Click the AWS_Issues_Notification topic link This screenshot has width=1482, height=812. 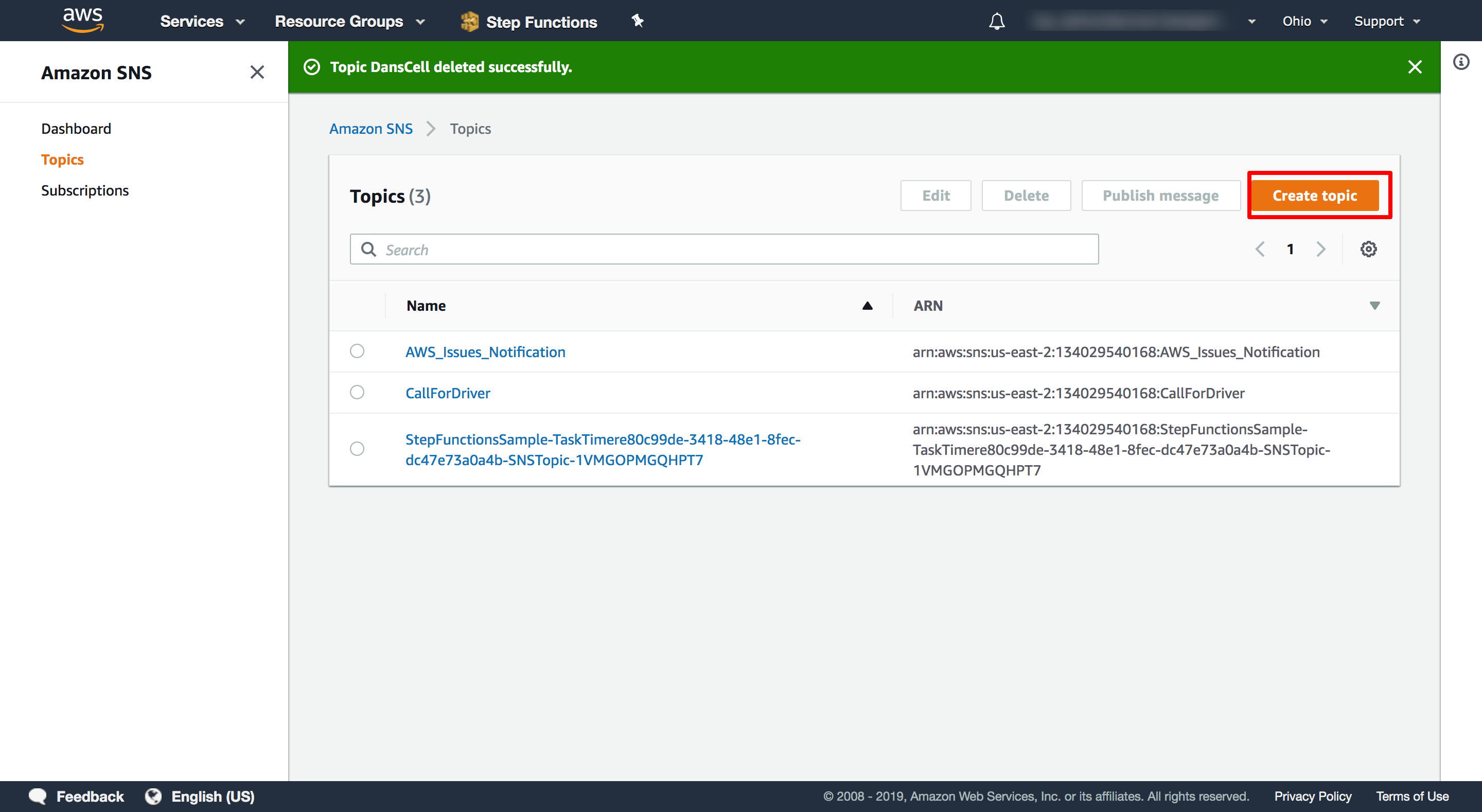click(486, 352)
